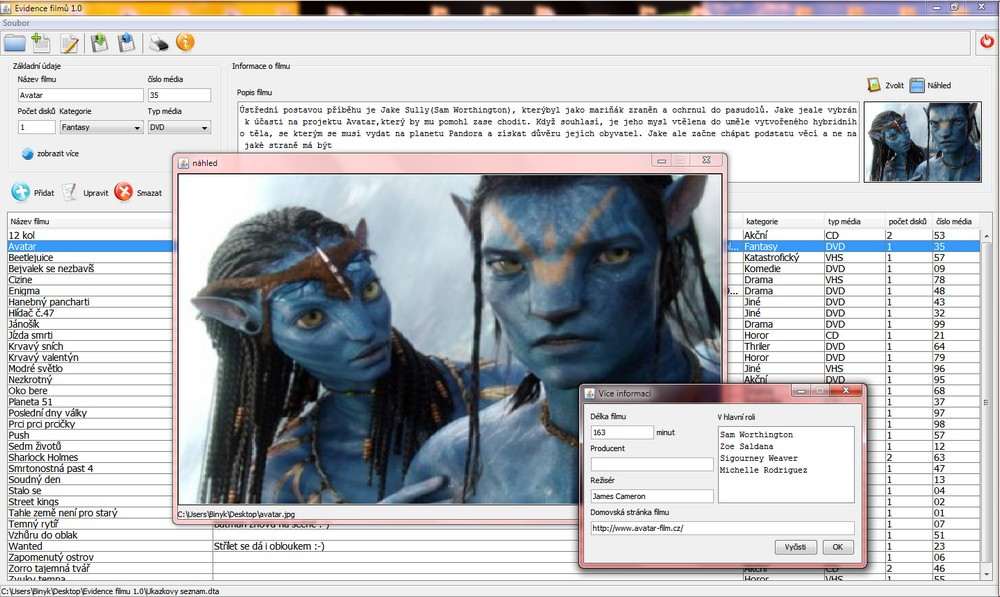Viewport: 1000px width, 597px height.
Task: Confirm with OK in Více informací dialog
Action: click(x=837, y=547)
